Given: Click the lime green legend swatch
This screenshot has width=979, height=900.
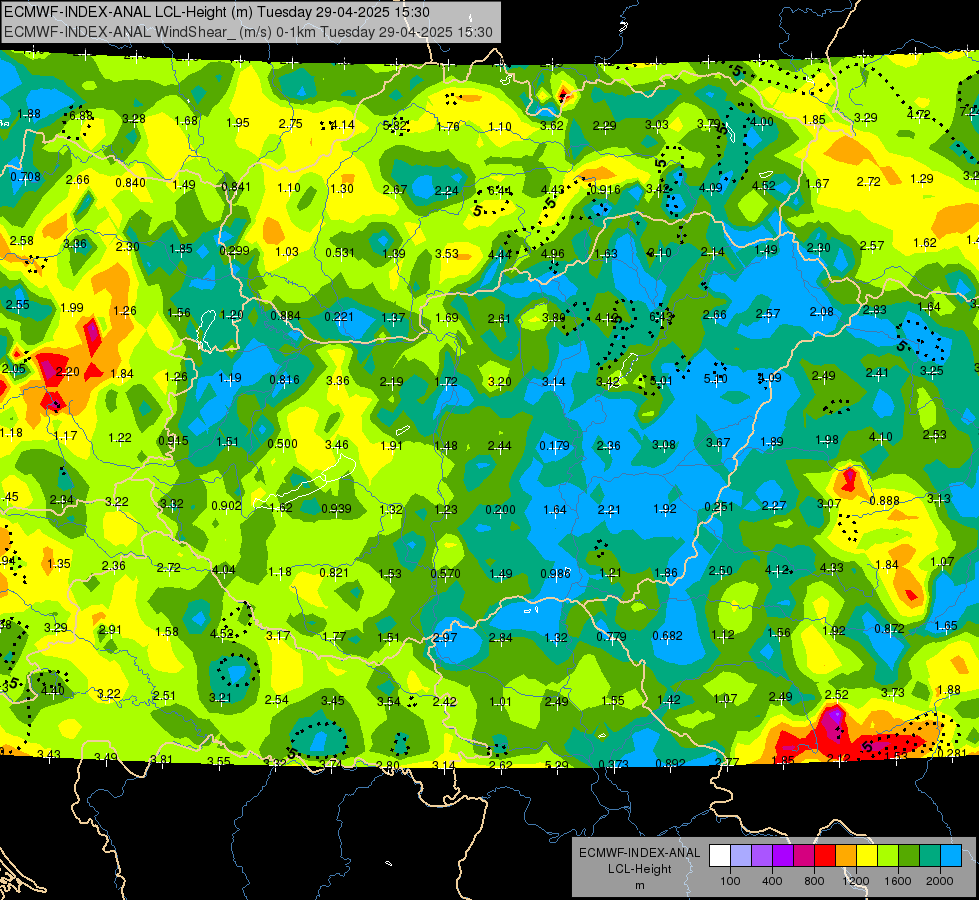Looking at the screenshot, I should [x=888, y=856].
